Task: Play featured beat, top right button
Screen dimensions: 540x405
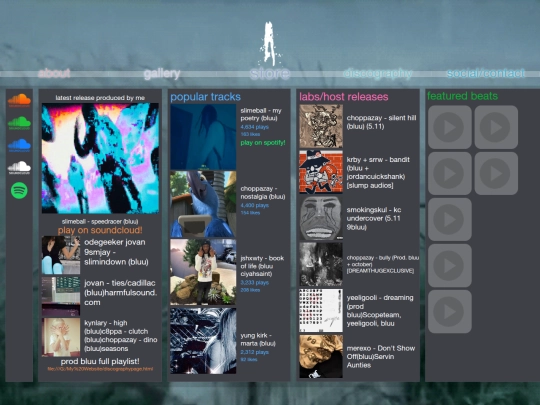Action: [x=496, y=127]
